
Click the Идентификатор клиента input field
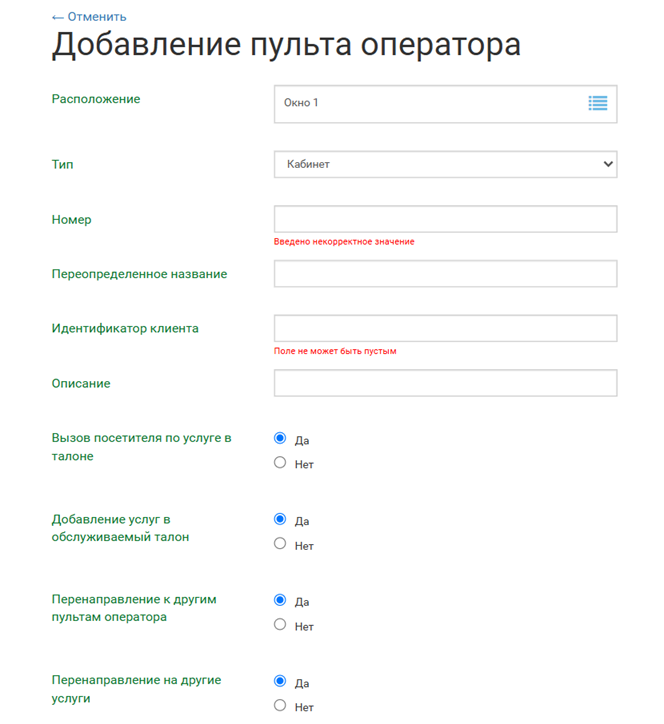click(445, 328)
